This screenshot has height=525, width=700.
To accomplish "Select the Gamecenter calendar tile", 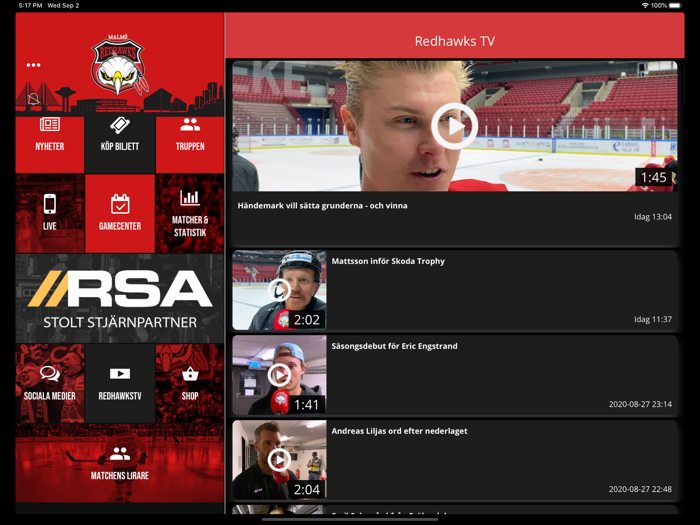I will click(120, 213).
